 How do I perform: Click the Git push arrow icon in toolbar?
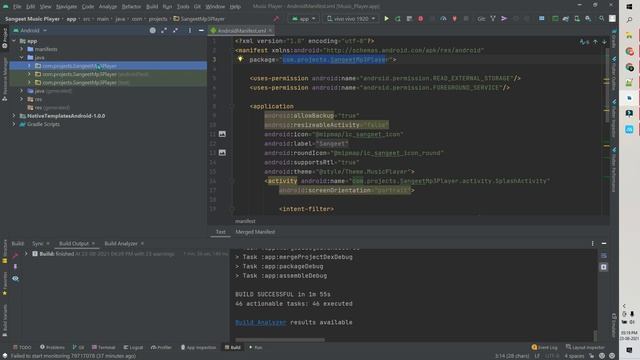point(504,19)
